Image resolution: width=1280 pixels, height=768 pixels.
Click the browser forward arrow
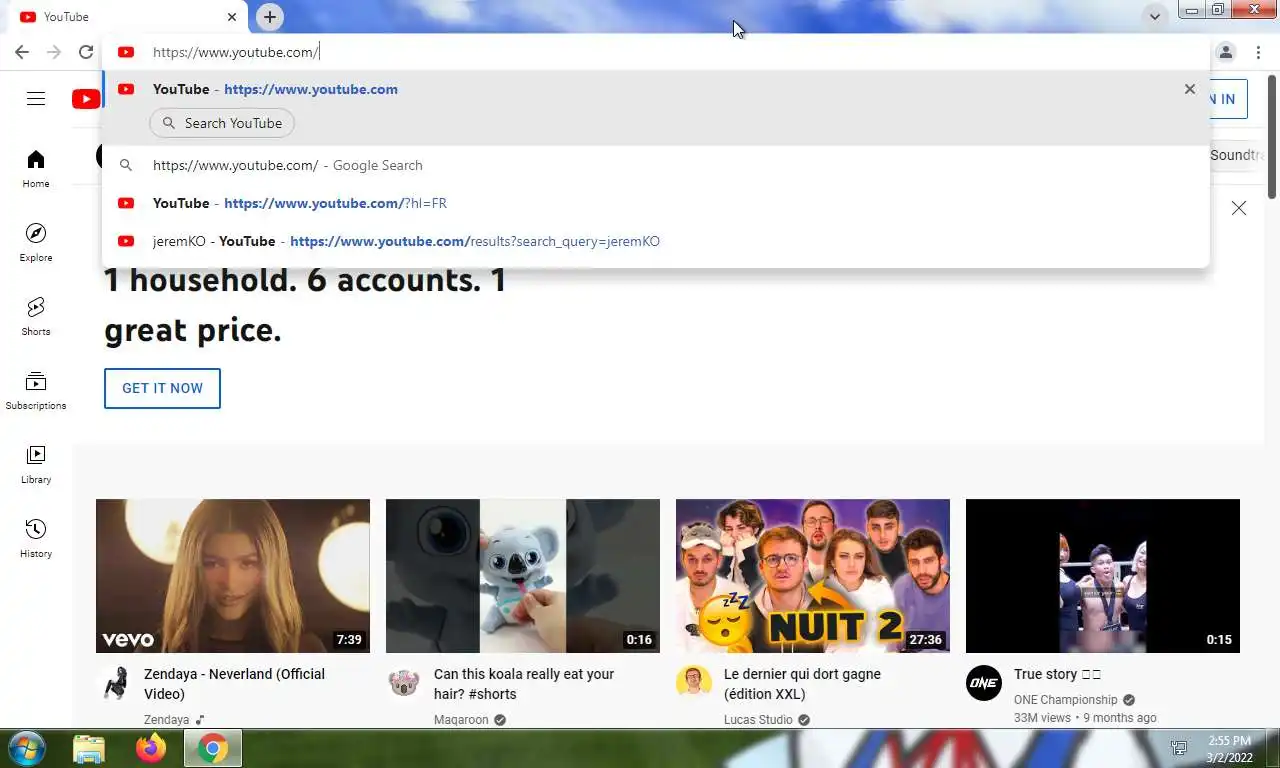coord(54,52)
